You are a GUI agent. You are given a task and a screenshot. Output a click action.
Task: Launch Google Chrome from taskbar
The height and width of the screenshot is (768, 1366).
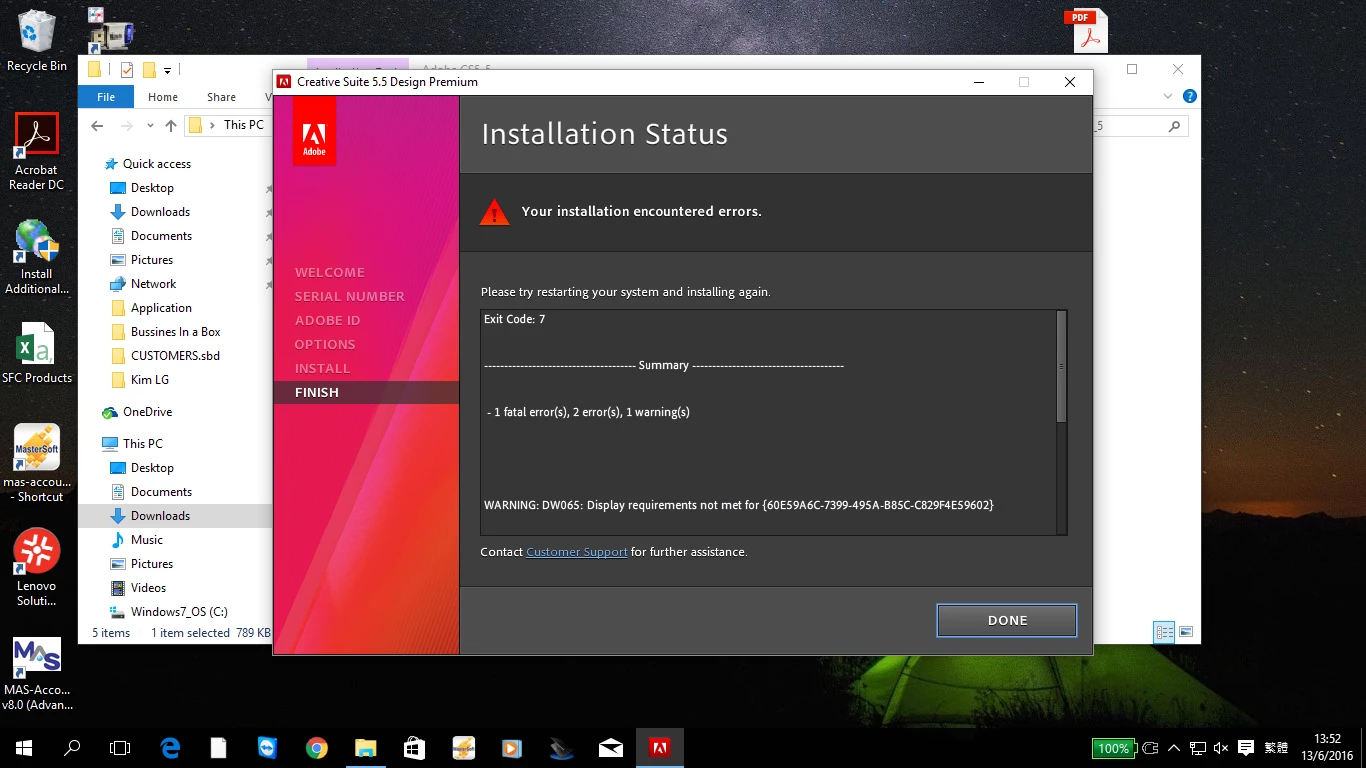(316, 747)
